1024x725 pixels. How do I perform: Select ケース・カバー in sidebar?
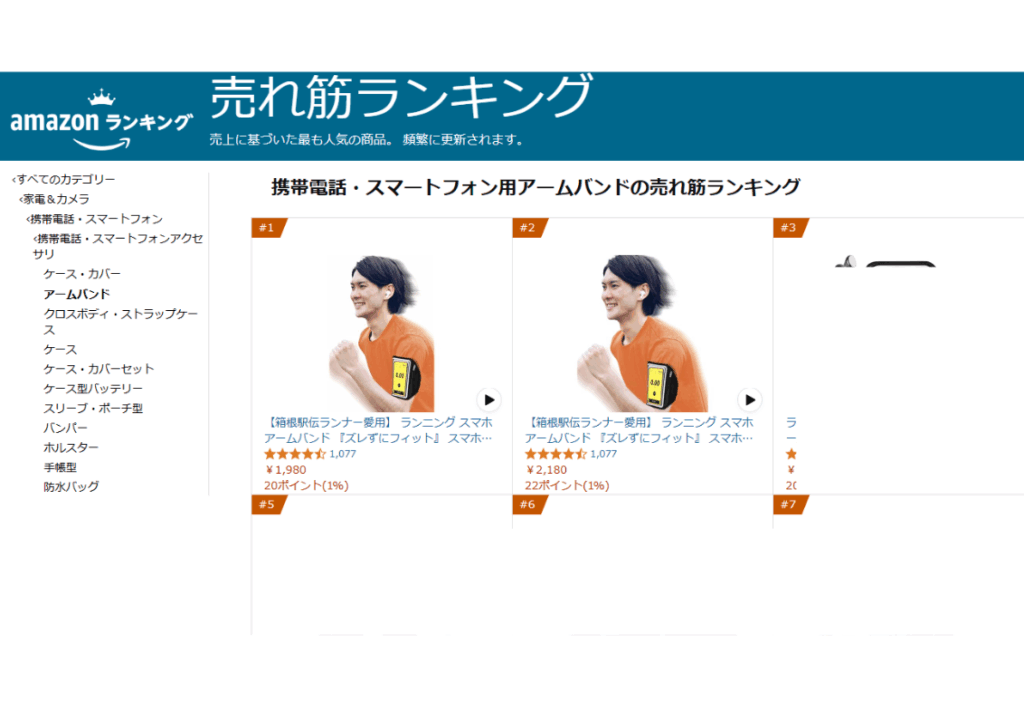(x=82, y=274)
